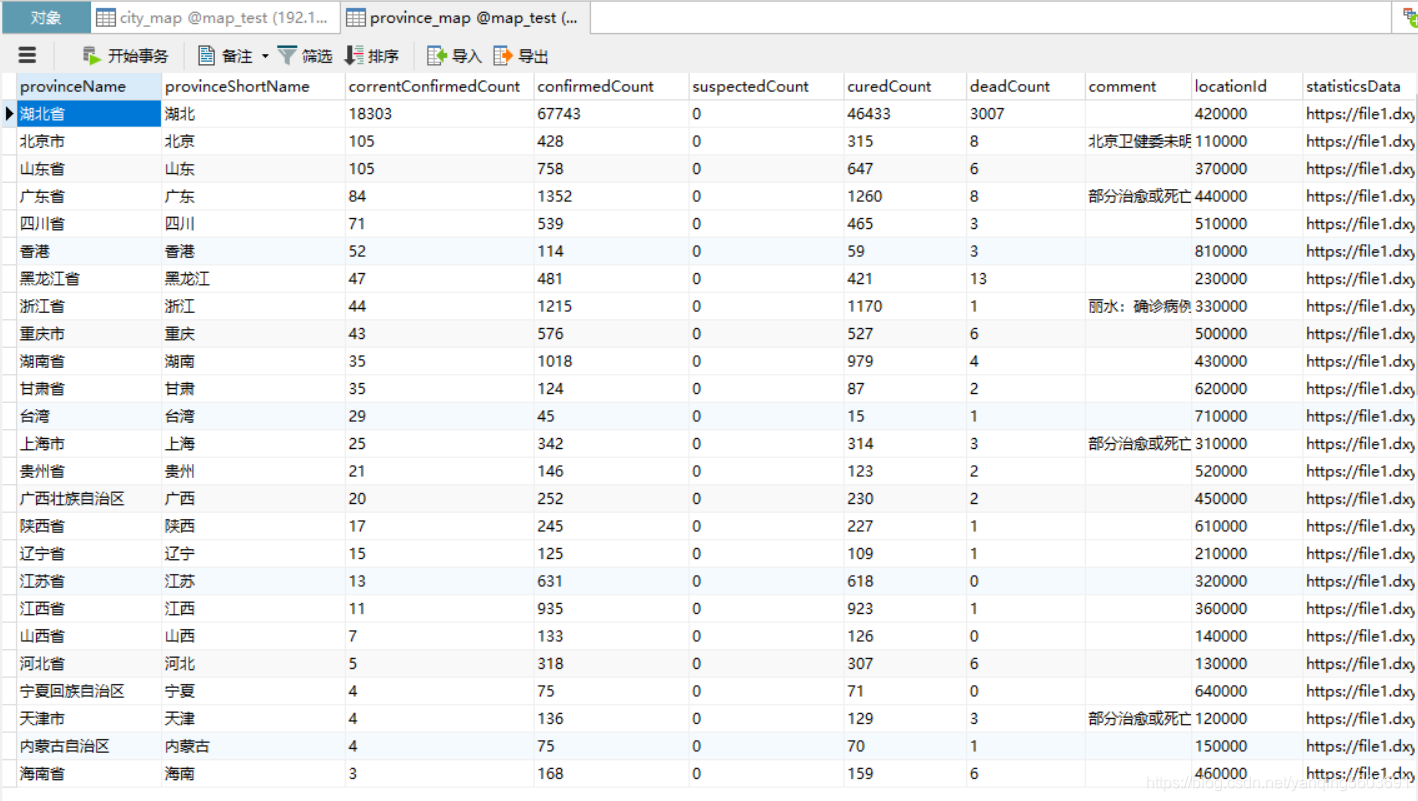Image resolution: width=1418 pixels, height=801 pixels.
Task: Click the locationId 460000 cell
Action: 1247,774
